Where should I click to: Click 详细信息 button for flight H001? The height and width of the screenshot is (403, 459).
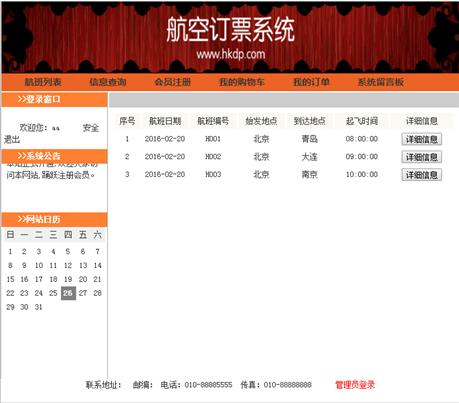point(422,139)
